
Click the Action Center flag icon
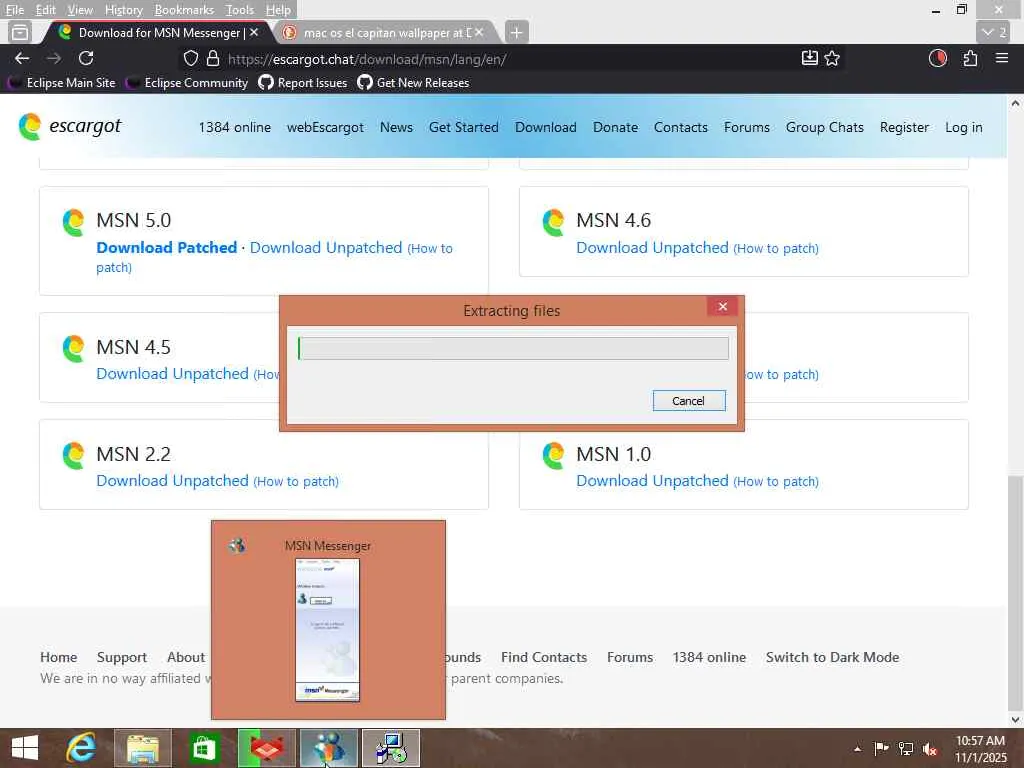881,748
